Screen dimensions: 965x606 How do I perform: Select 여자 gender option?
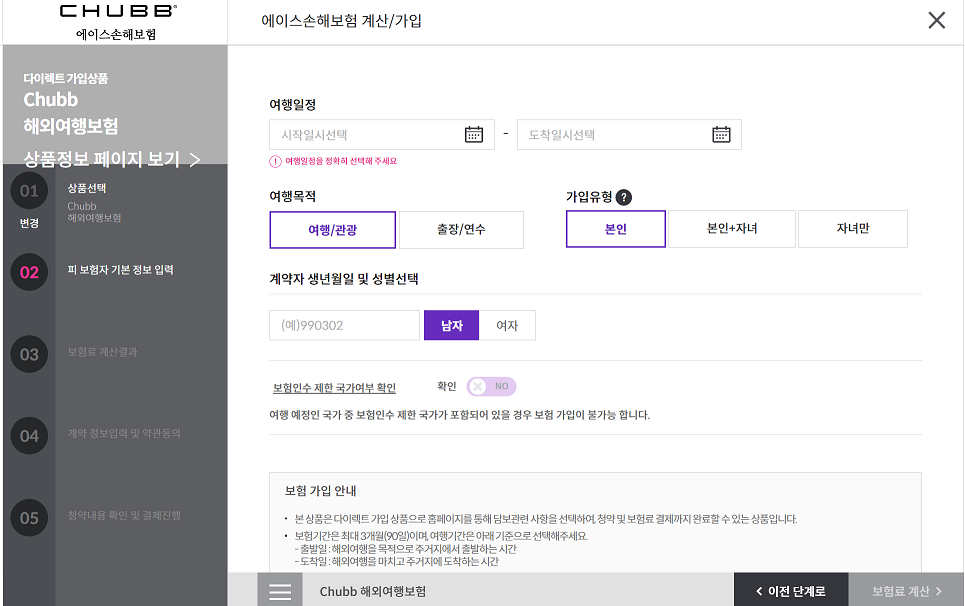pyautogui.click(x=507, y=325)
